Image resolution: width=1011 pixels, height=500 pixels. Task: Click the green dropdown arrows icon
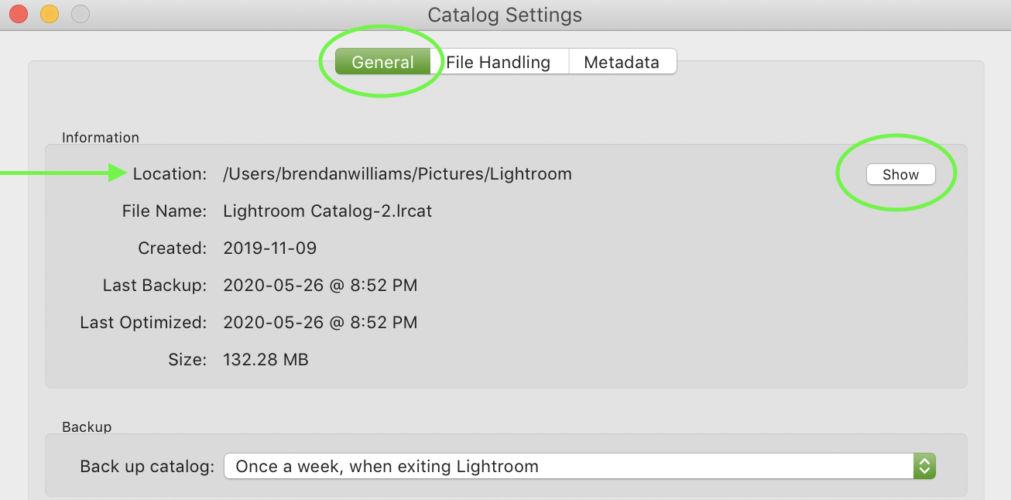click(x=925, y=466)
